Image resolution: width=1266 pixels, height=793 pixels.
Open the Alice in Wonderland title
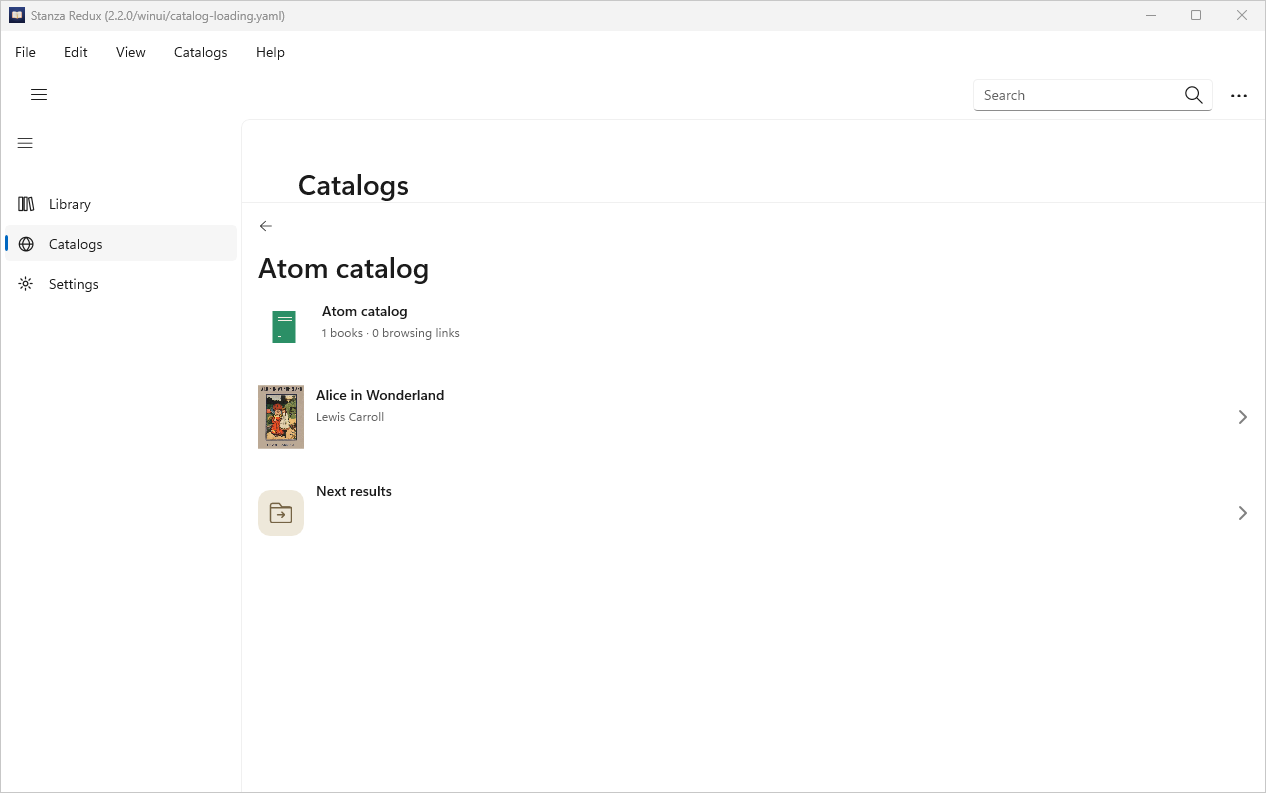(x=380, y=395)
